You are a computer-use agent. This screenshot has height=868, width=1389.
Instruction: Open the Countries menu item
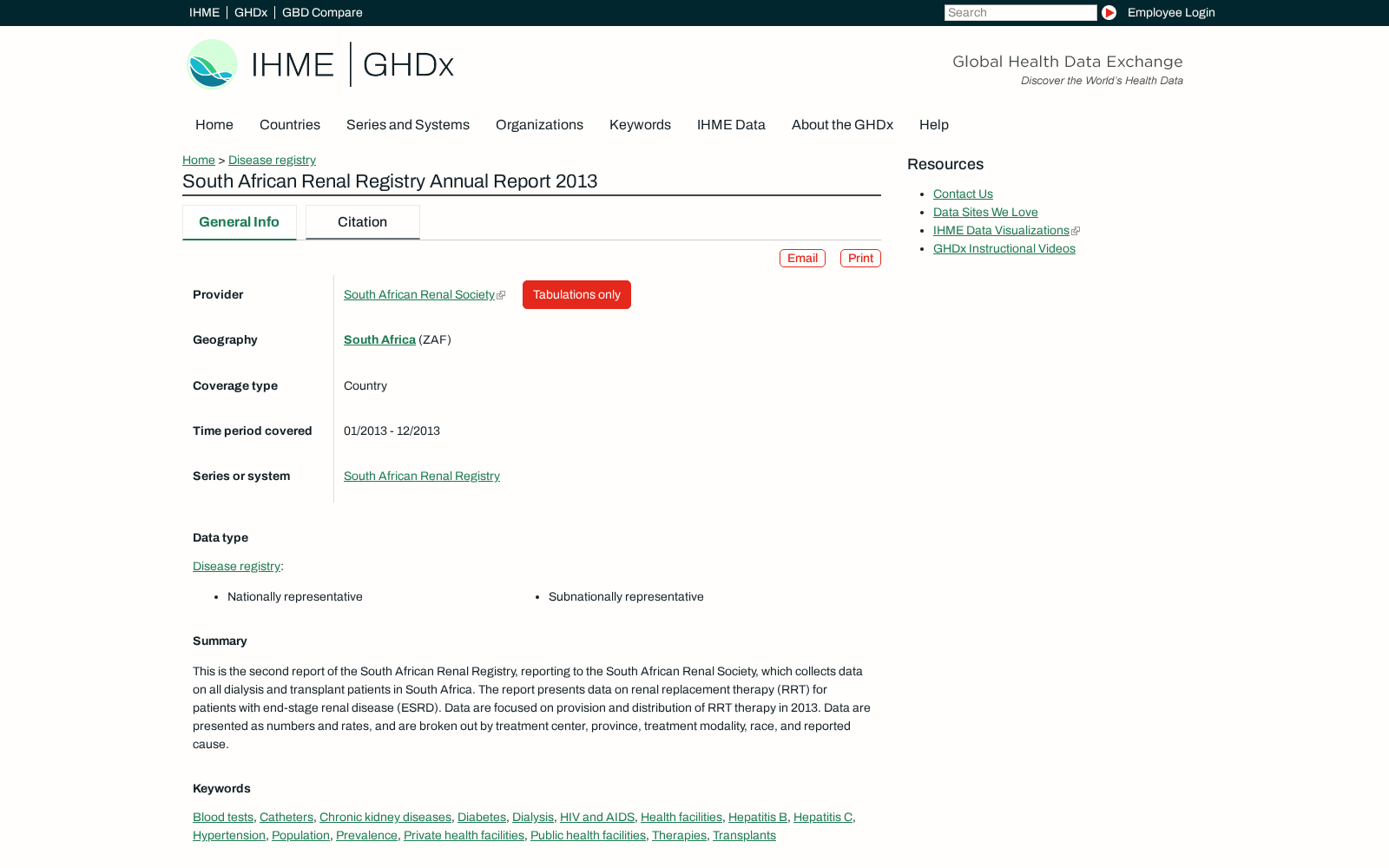pos(290,125)
